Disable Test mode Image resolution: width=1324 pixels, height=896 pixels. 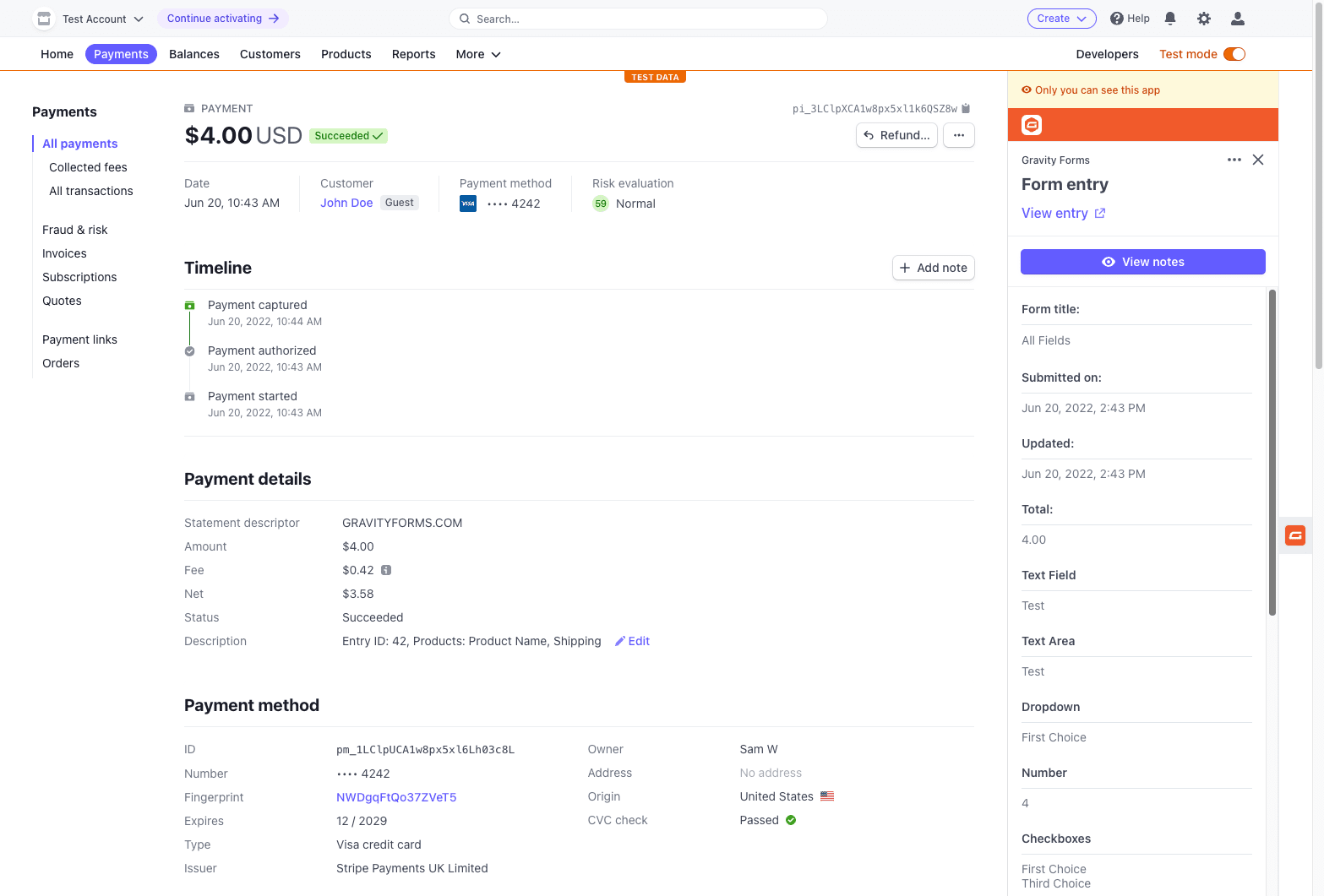point(1234,53)
